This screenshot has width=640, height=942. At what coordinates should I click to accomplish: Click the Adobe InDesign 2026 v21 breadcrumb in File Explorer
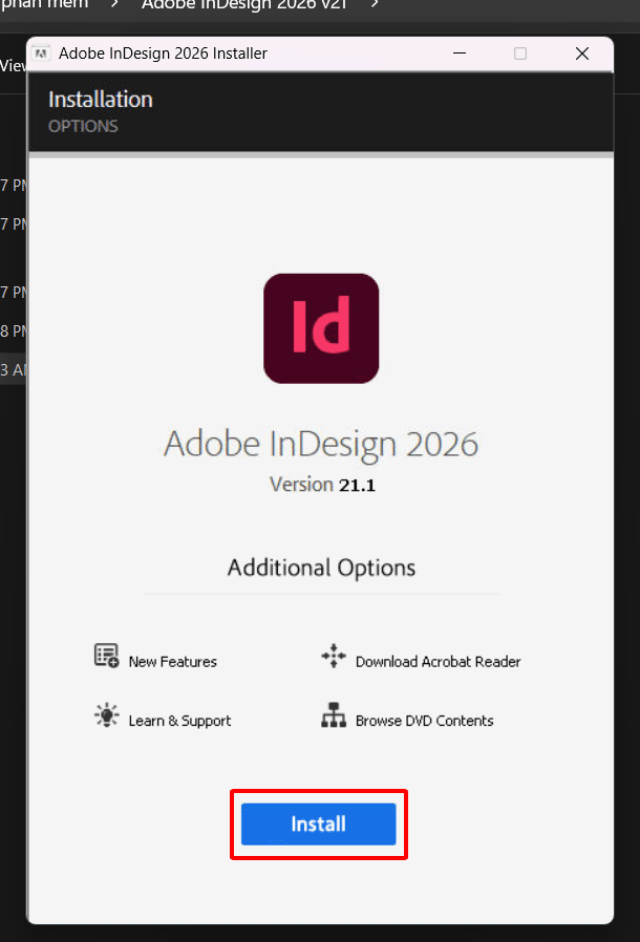[244, 5]
